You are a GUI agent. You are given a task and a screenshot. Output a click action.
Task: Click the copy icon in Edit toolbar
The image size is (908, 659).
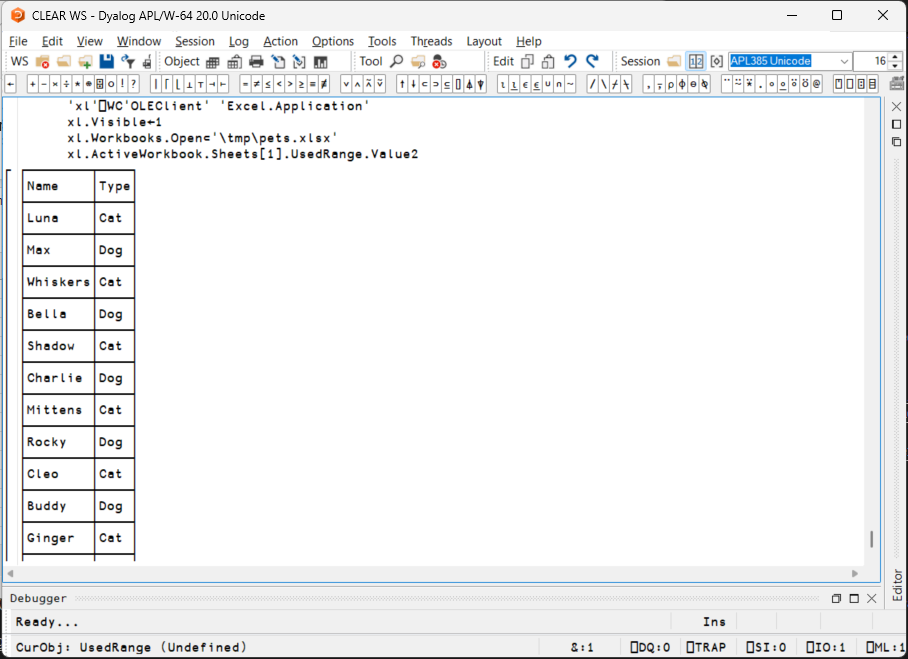pyautogui.click(x=528, y=61)
